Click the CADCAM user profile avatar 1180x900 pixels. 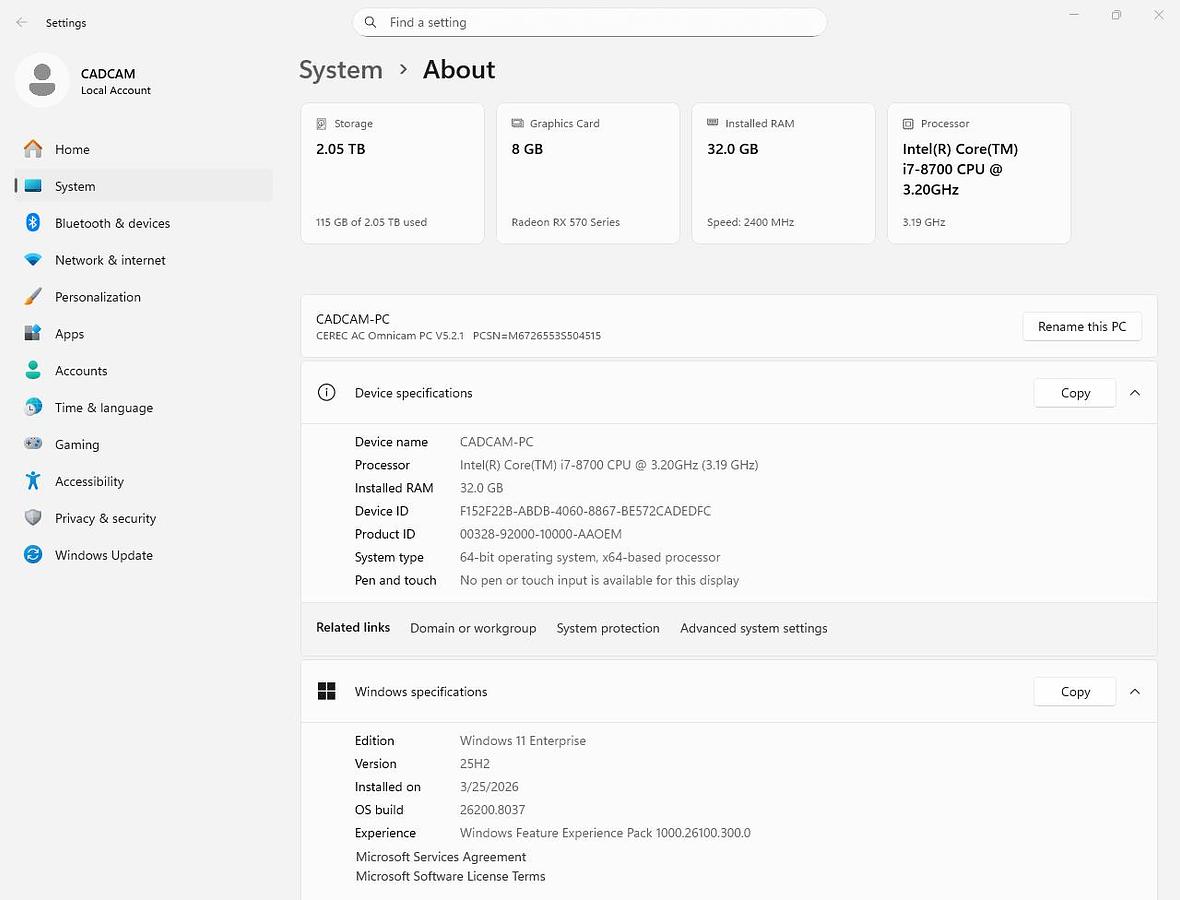pyautogui.click(x=42, y=80)
